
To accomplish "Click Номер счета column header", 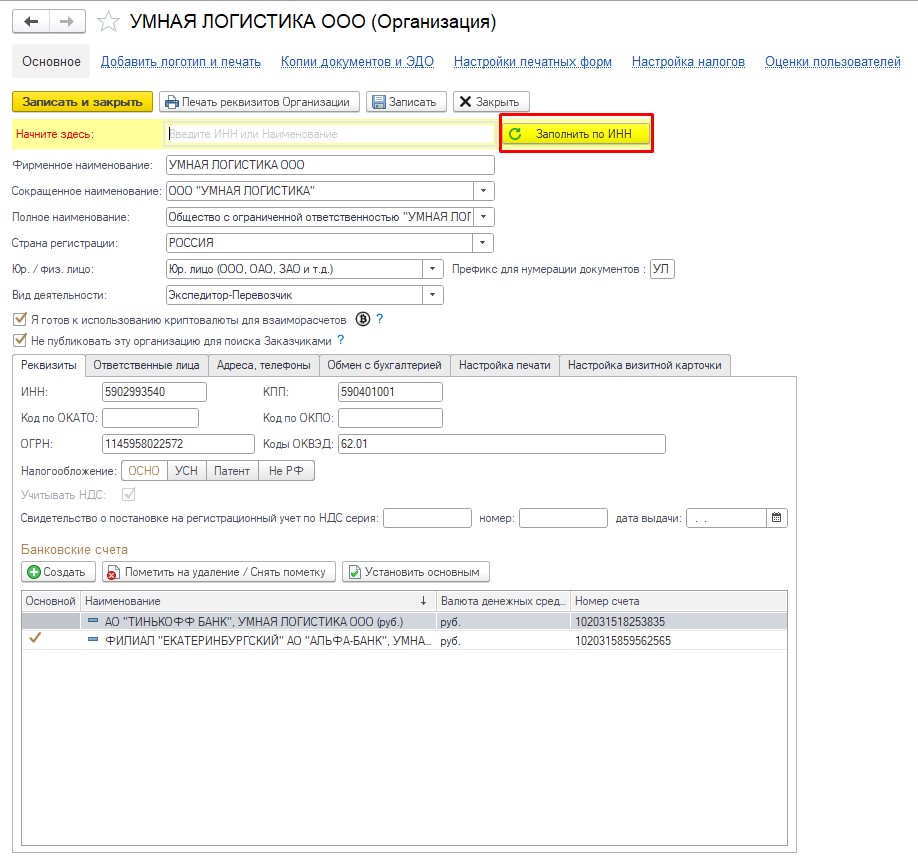I will [x=679, y=601].
